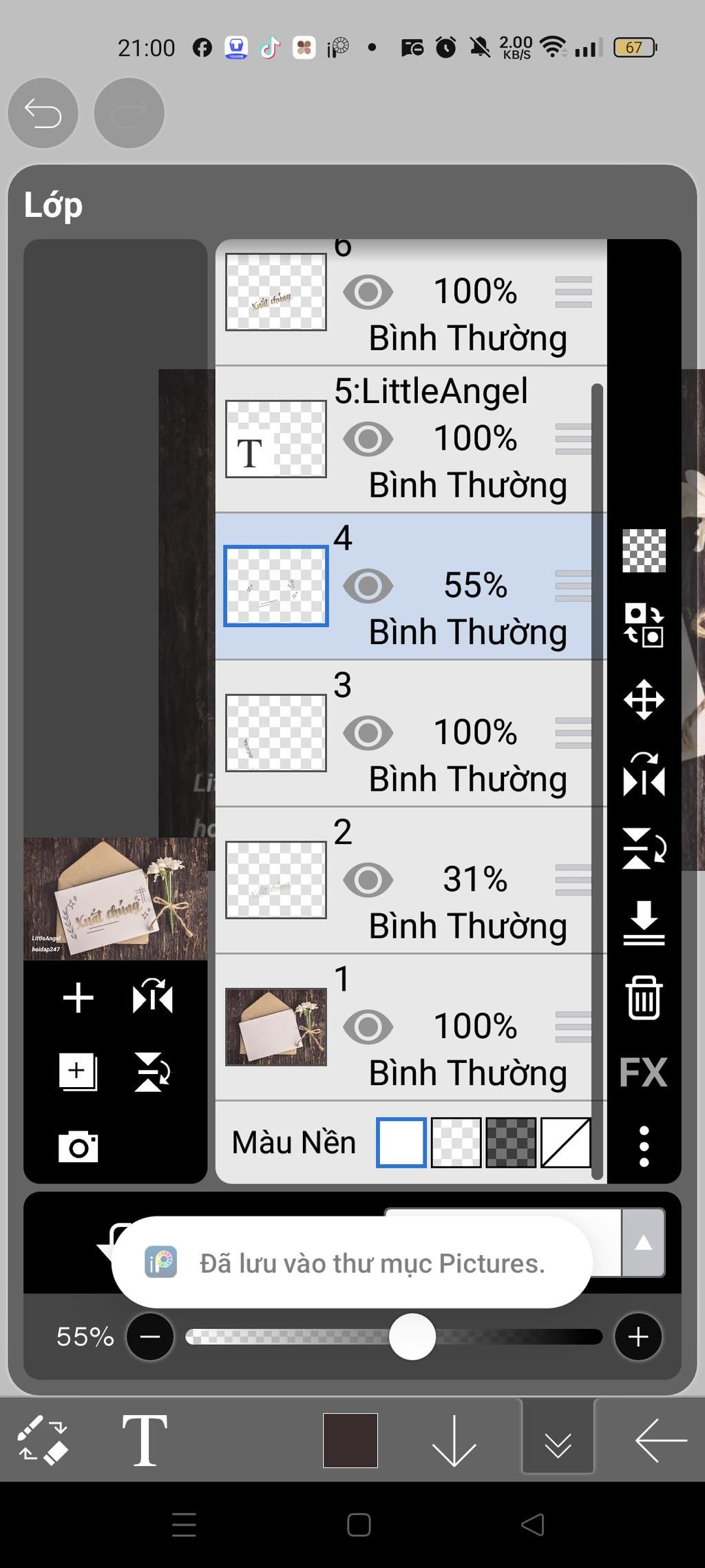
Task: Select the Text tool in bottom toolbar
Action: (145, 1441)
